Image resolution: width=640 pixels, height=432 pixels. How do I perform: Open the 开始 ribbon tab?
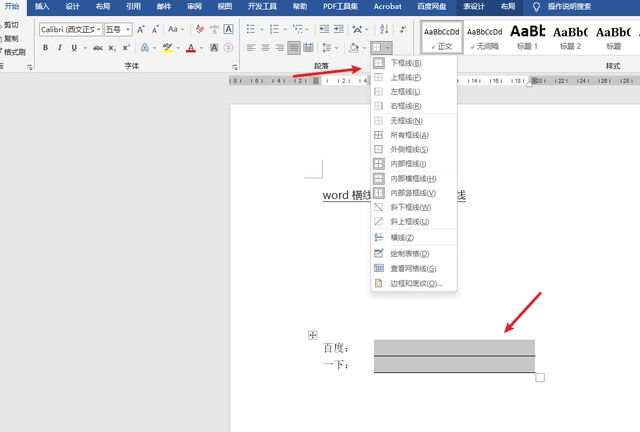pyautogui.click(x=12, y=7)
